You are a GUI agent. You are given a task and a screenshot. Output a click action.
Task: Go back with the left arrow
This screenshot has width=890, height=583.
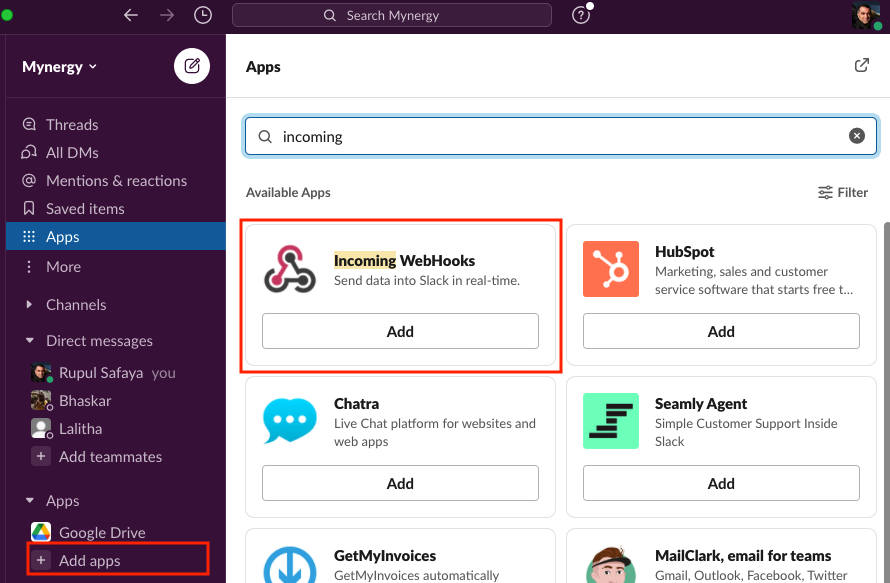[131, 15]
